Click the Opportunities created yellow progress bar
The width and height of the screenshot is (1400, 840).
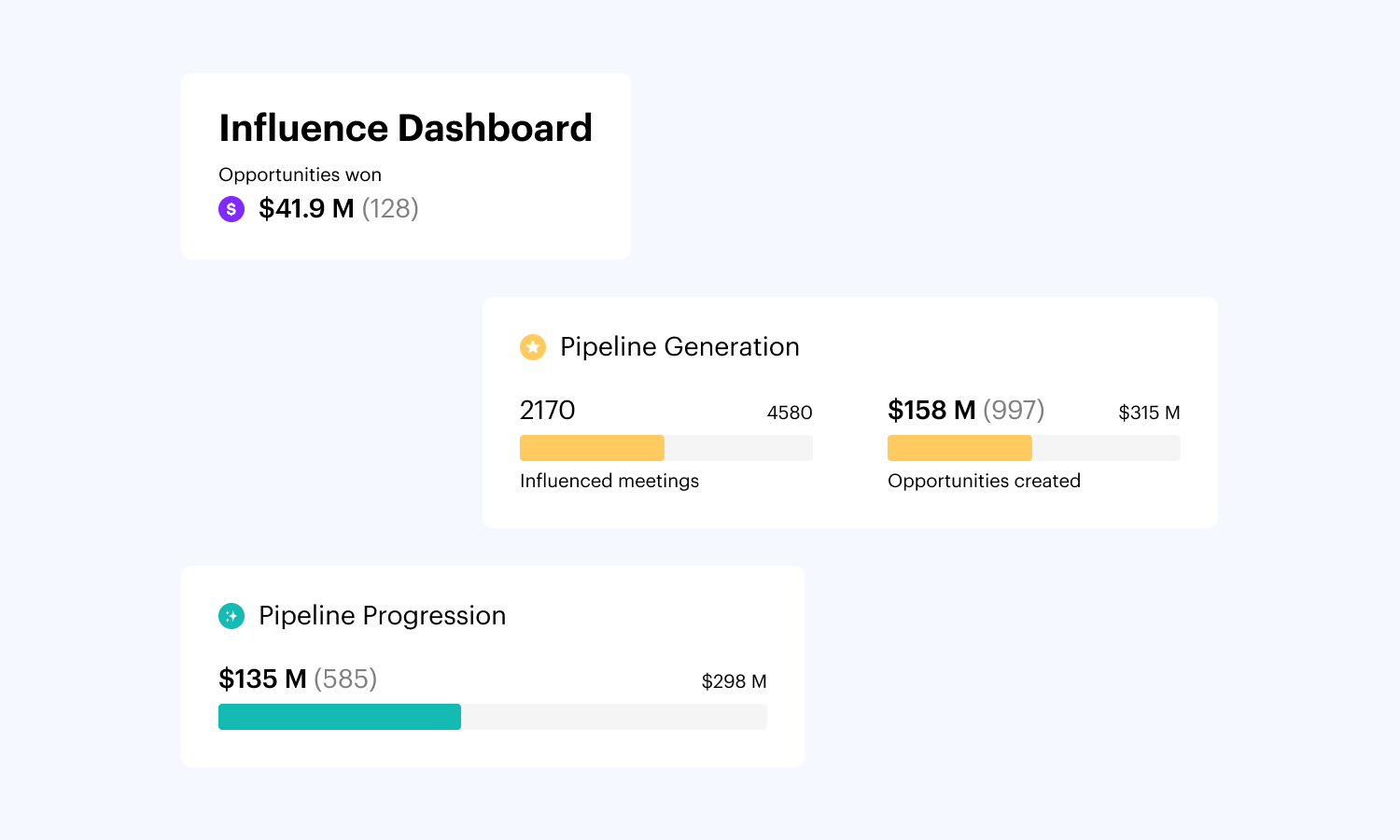coord(959,448)
